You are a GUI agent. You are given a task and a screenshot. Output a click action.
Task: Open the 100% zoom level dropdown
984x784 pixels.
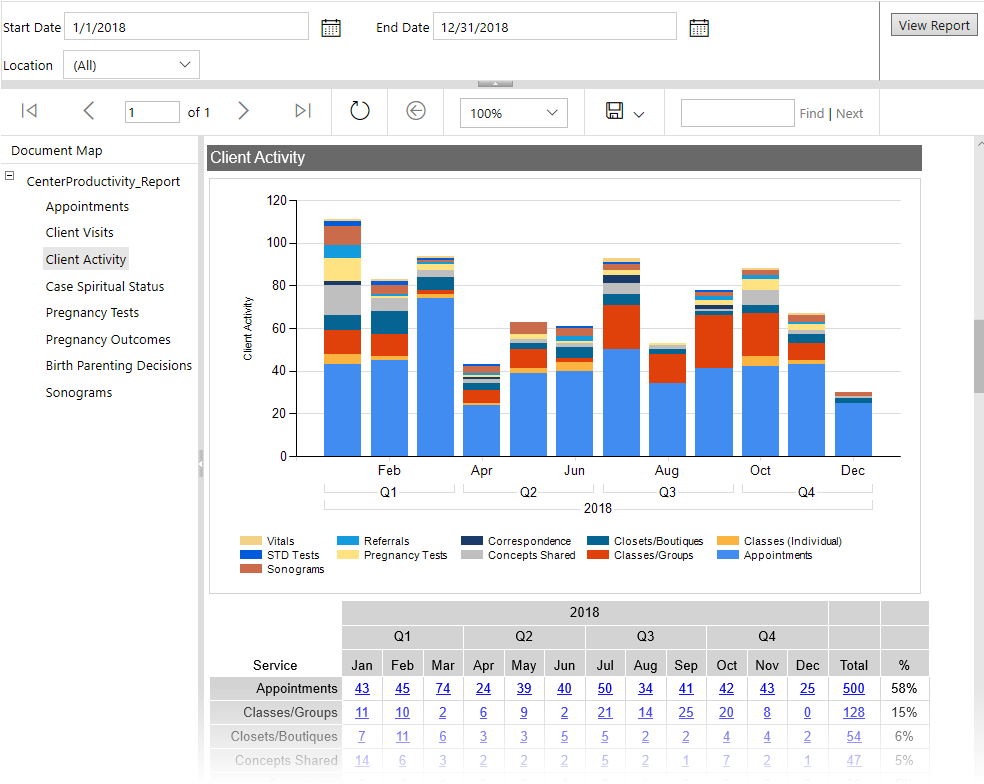pos(513,113)
